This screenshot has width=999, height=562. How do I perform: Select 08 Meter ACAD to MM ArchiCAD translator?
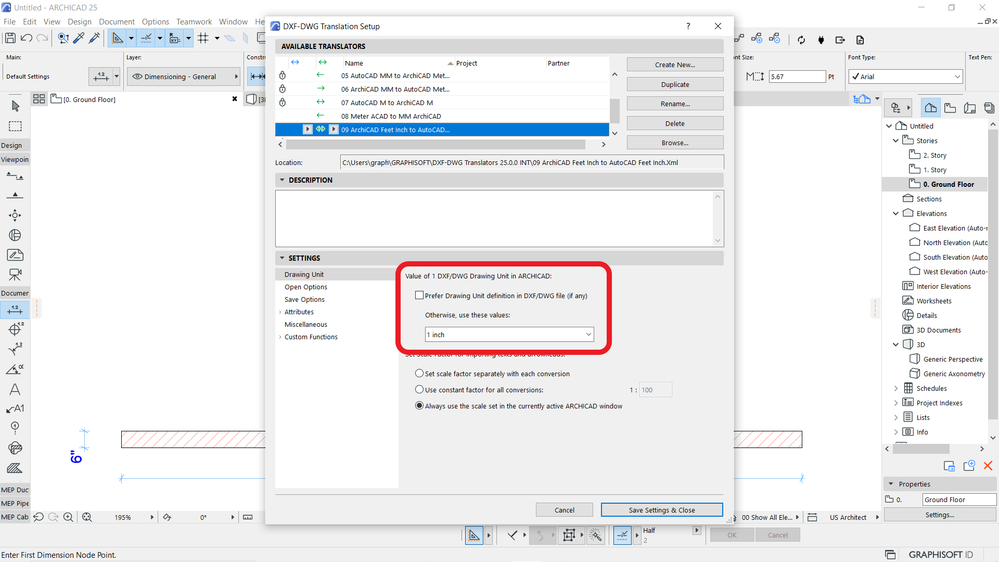point(391,116)
